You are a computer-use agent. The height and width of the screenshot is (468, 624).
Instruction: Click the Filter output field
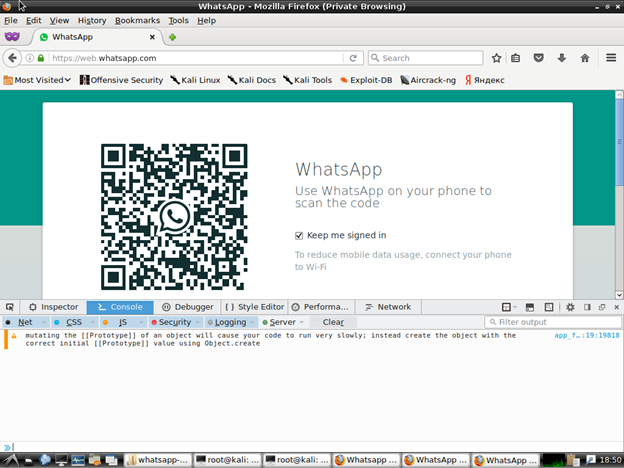(x=550, y=322)
